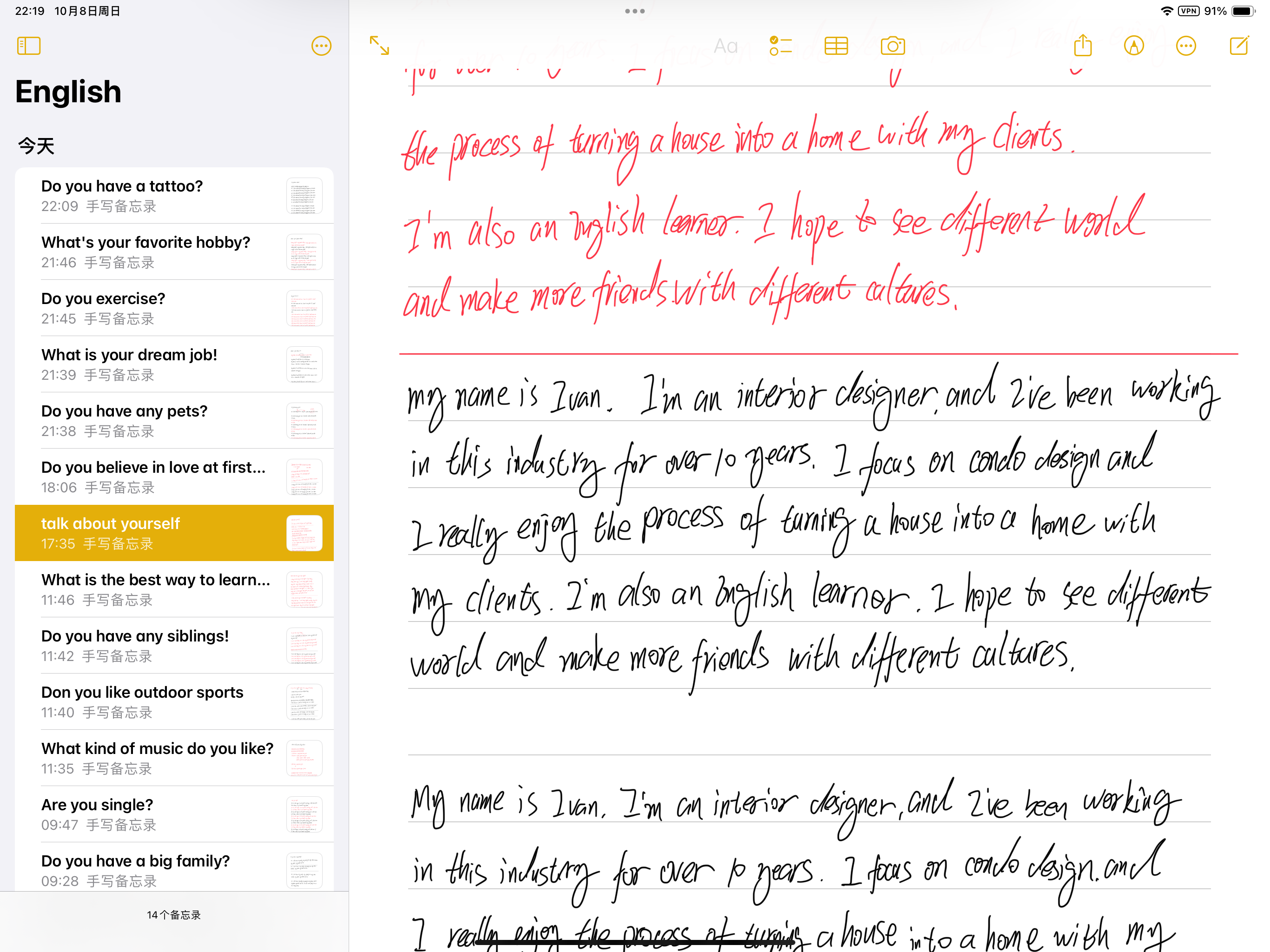Tap the three-dot multitasking control at top
This screenshot has height=952, width=1270.
pyautogui.click(x=635, y=11)
